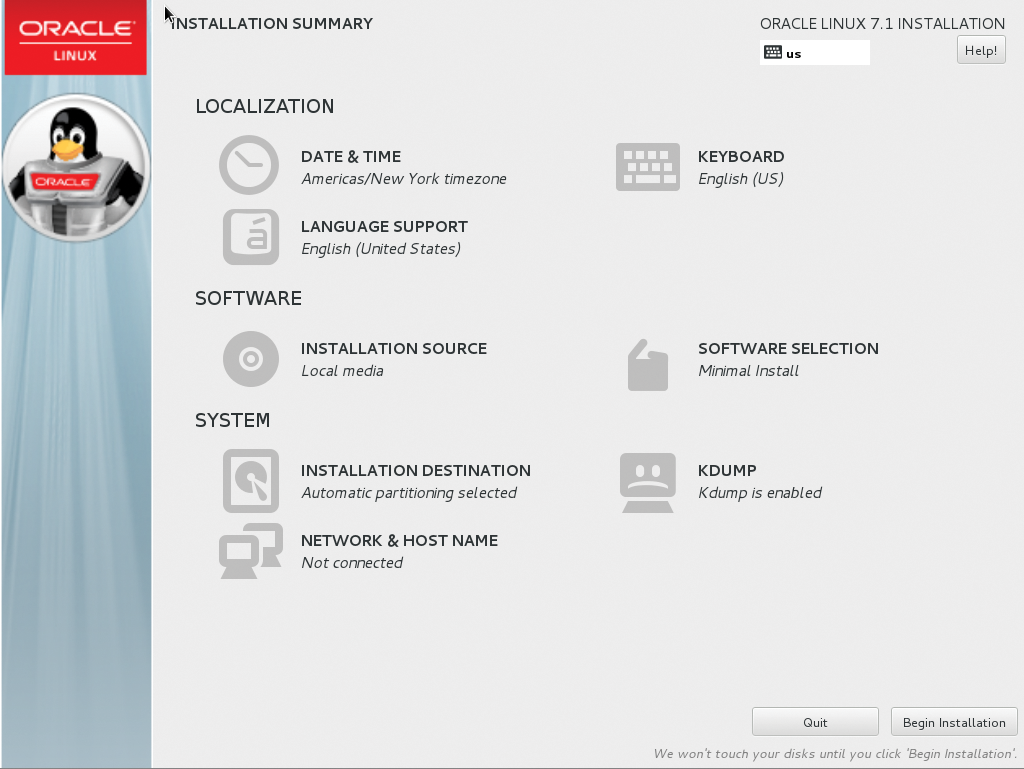The height and width of the screenshot is (769, 1024).
Task: Select INSTALLATION DESTINATION text label
Action: click(415, 471)
